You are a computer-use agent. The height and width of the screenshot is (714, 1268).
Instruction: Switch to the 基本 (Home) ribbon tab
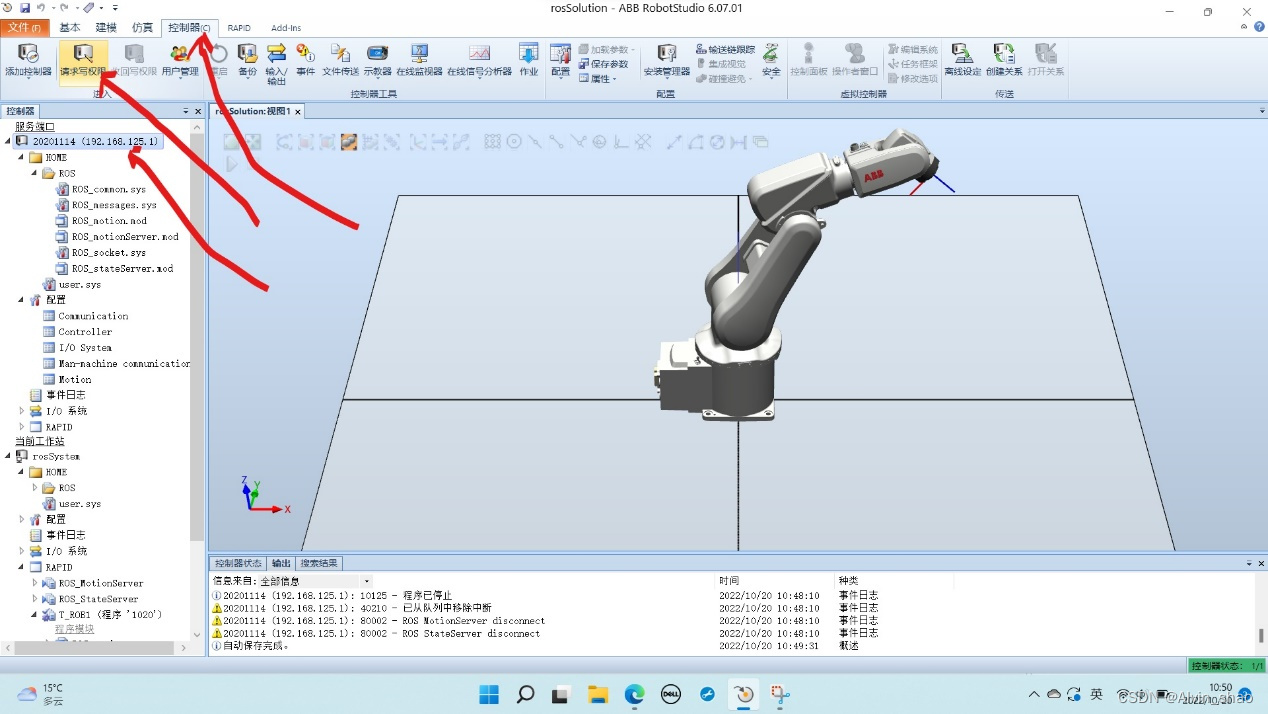click(70, 28)
